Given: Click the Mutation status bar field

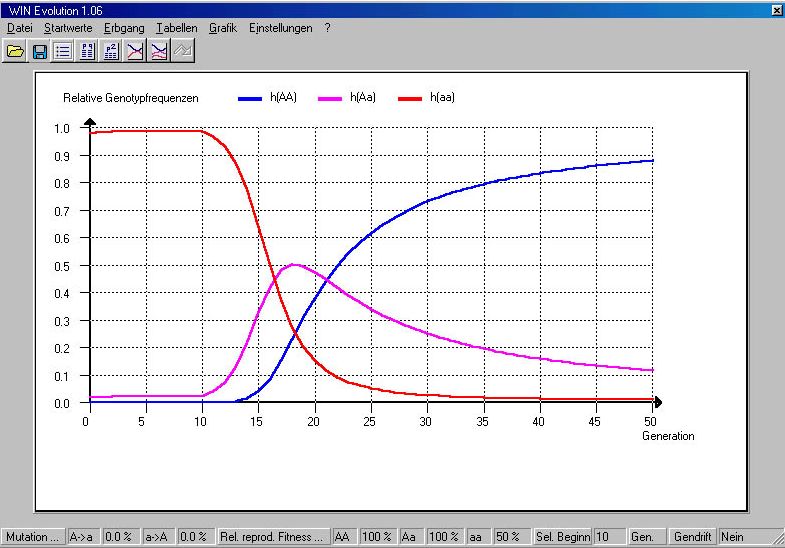Looking at the screenshot, I should tap(33, 537).
